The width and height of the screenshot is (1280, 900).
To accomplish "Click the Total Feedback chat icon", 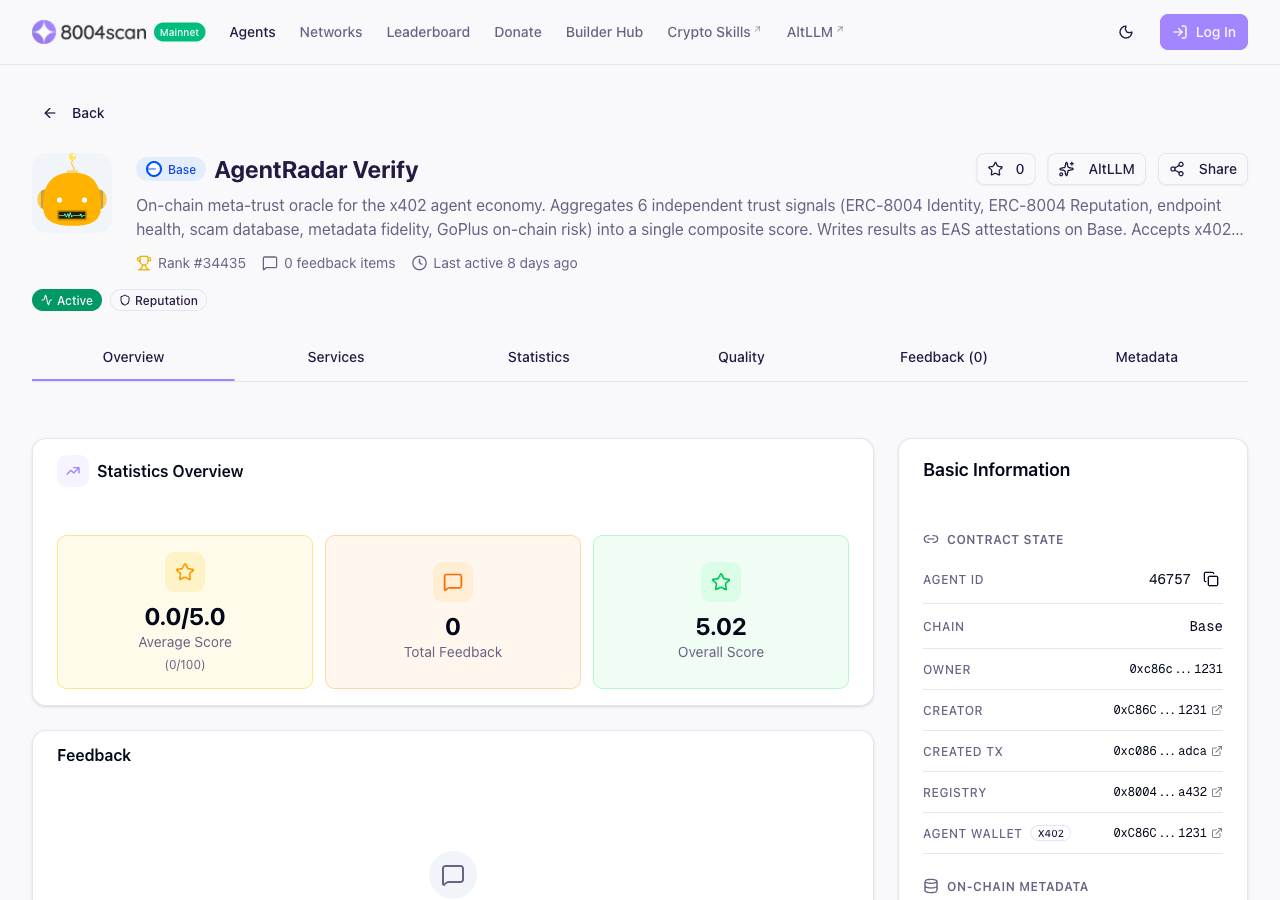I will tap(453, 582).
